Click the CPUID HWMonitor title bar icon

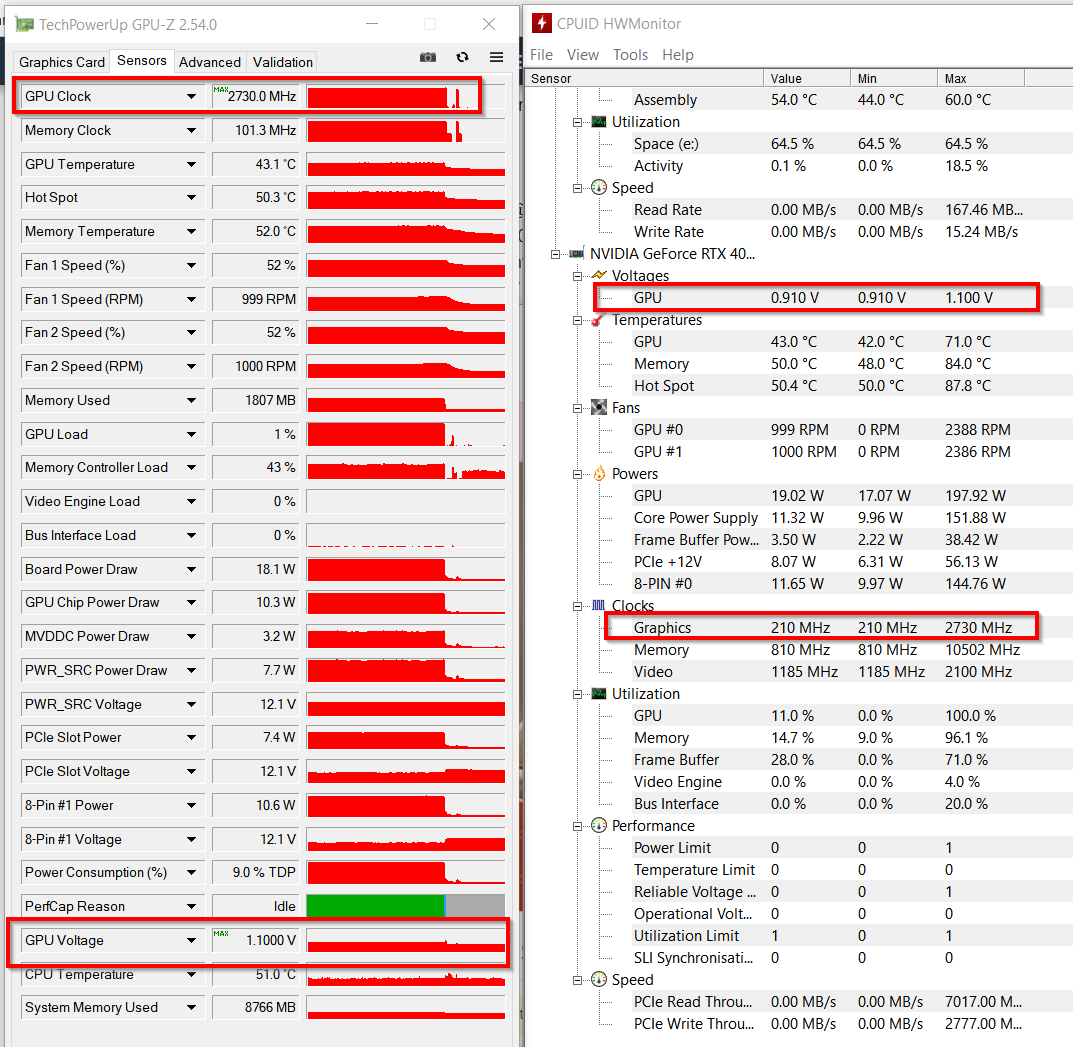[x=540, y=23]
